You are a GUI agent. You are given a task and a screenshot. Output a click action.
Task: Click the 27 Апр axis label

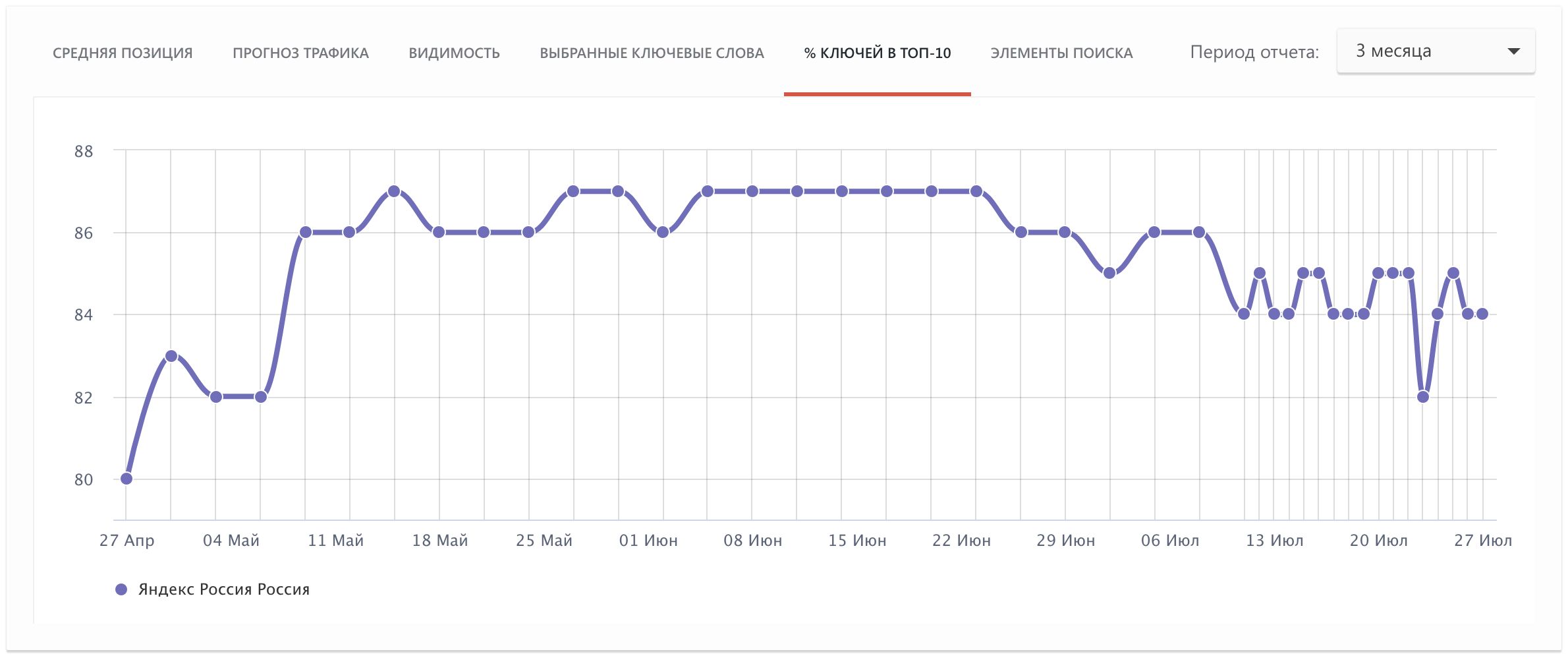126,541
